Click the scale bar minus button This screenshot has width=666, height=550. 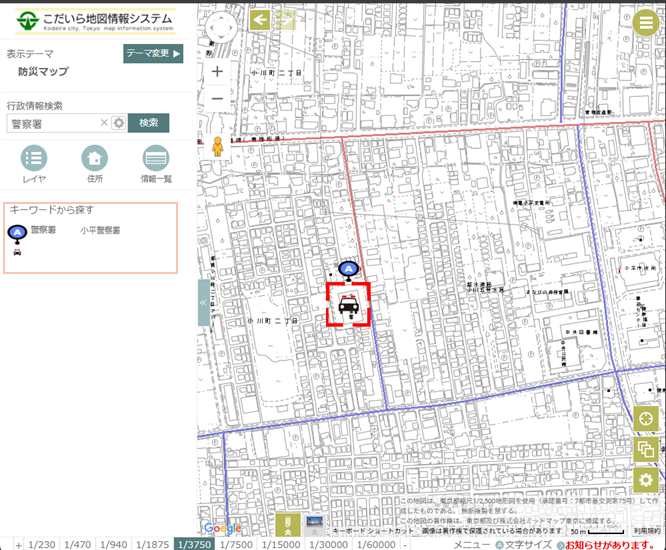pyautogui.click(x=405, y=545)
